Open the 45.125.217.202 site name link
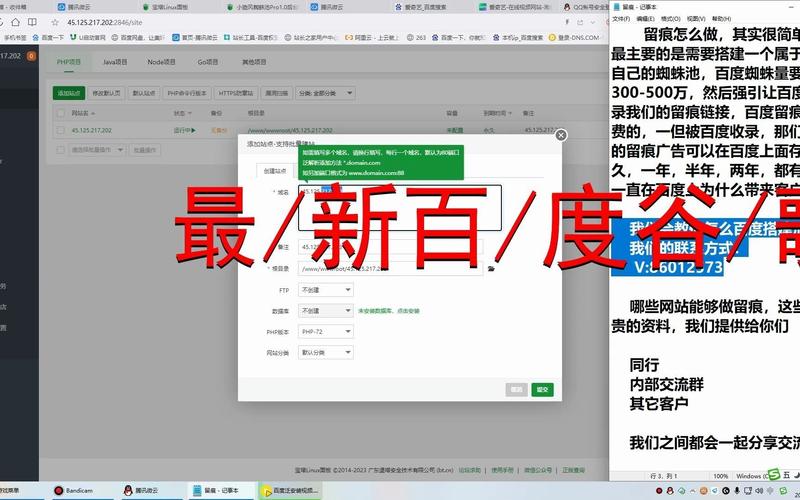Image resolution: width=800 pixels, height=500 pixels. click(92, 131)
